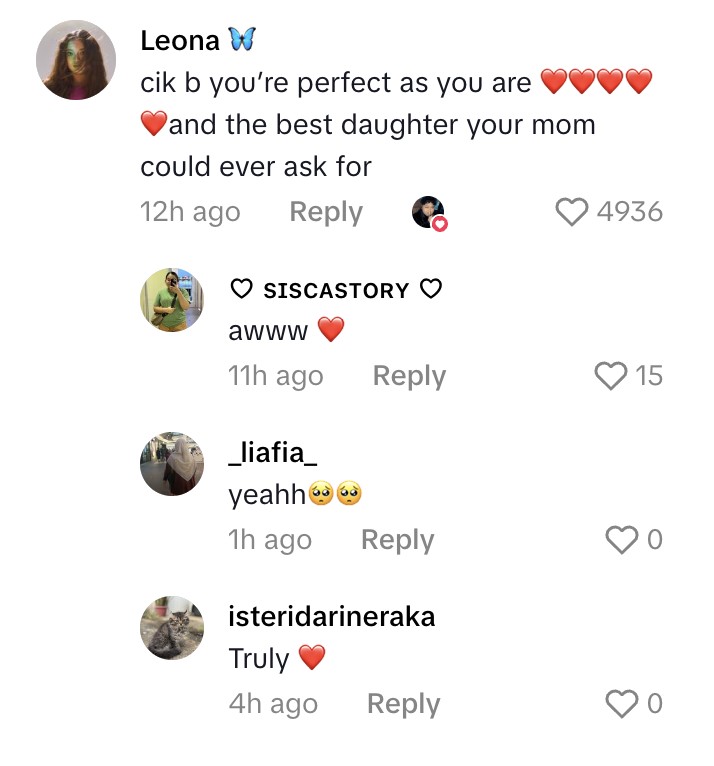Open isteridarineraka username link

click(x=331, y=617)
